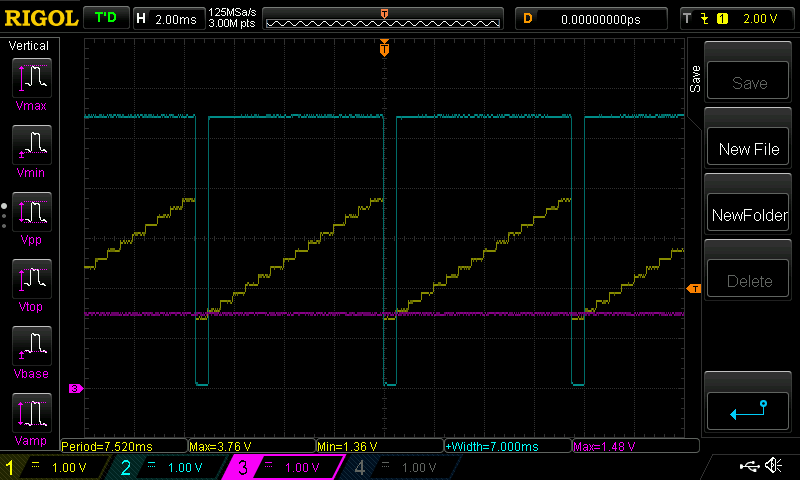Image resolution: width=800 pixels, height=480 pixels.
Task: Mute sound via speaker icon
Action: coord(773,466)
